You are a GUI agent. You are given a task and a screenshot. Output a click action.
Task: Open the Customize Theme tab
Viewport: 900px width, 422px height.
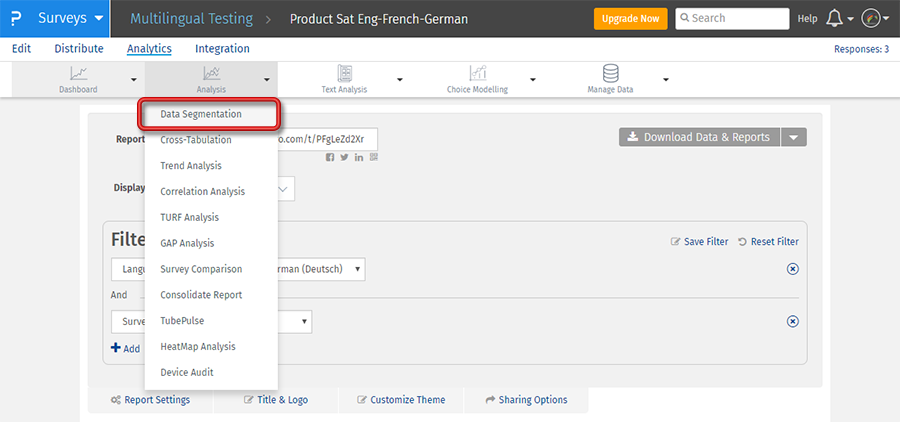click(x=401, y=399)
